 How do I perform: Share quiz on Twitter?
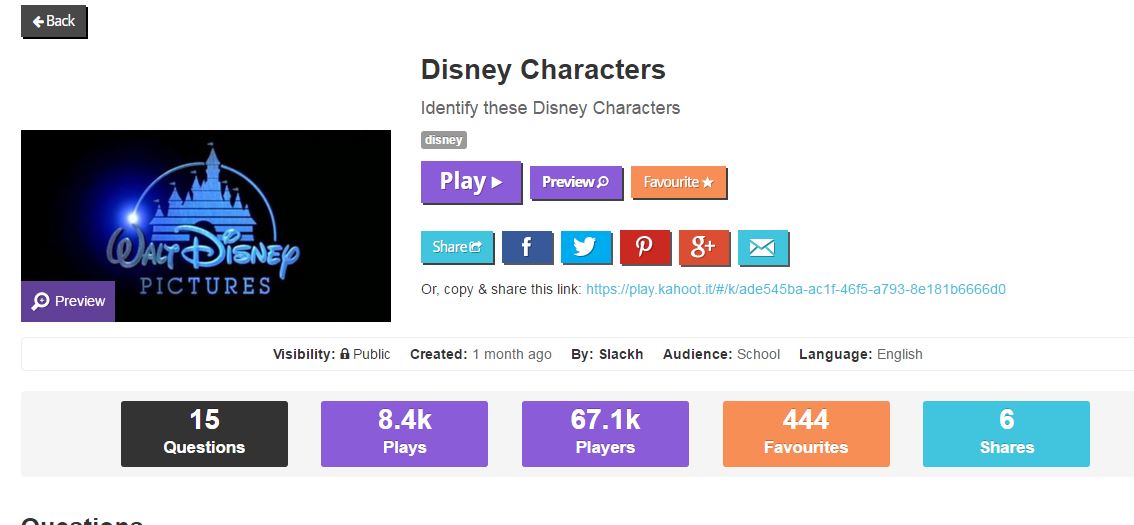pos(586,247)
